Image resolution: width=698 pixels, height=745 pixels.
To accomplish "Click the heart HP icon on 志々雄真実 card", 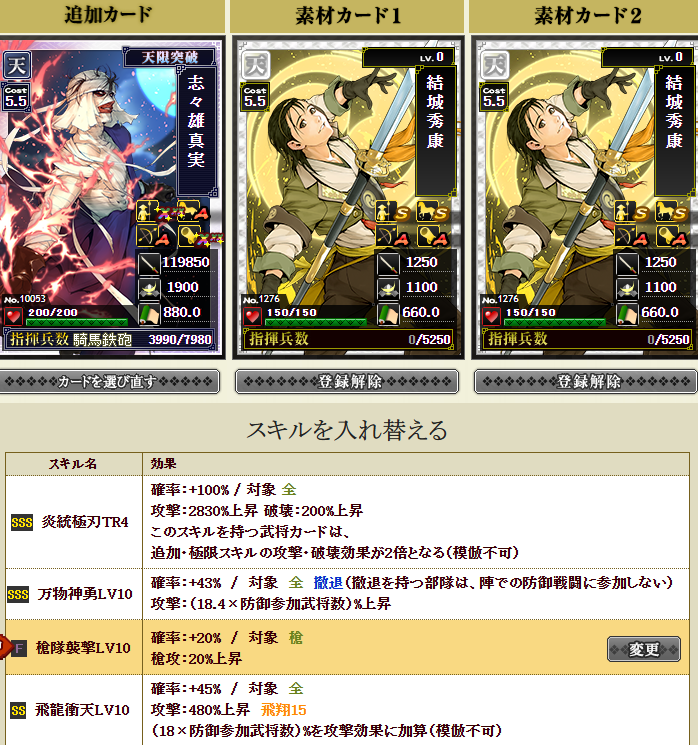I will [x=13, y=316].
